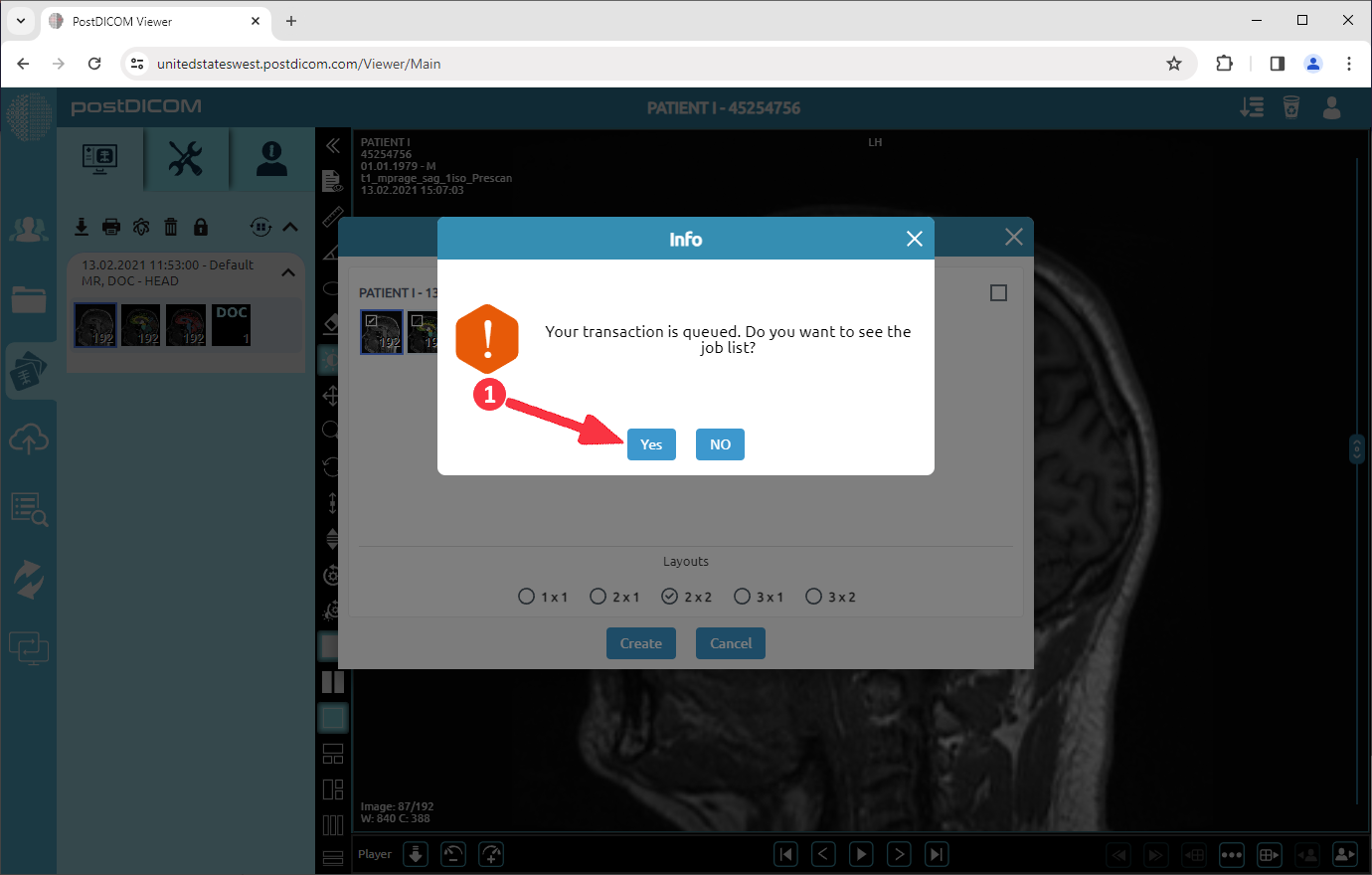
Task: Click the NO button in the Info dialog
Action: coord(719,444)
